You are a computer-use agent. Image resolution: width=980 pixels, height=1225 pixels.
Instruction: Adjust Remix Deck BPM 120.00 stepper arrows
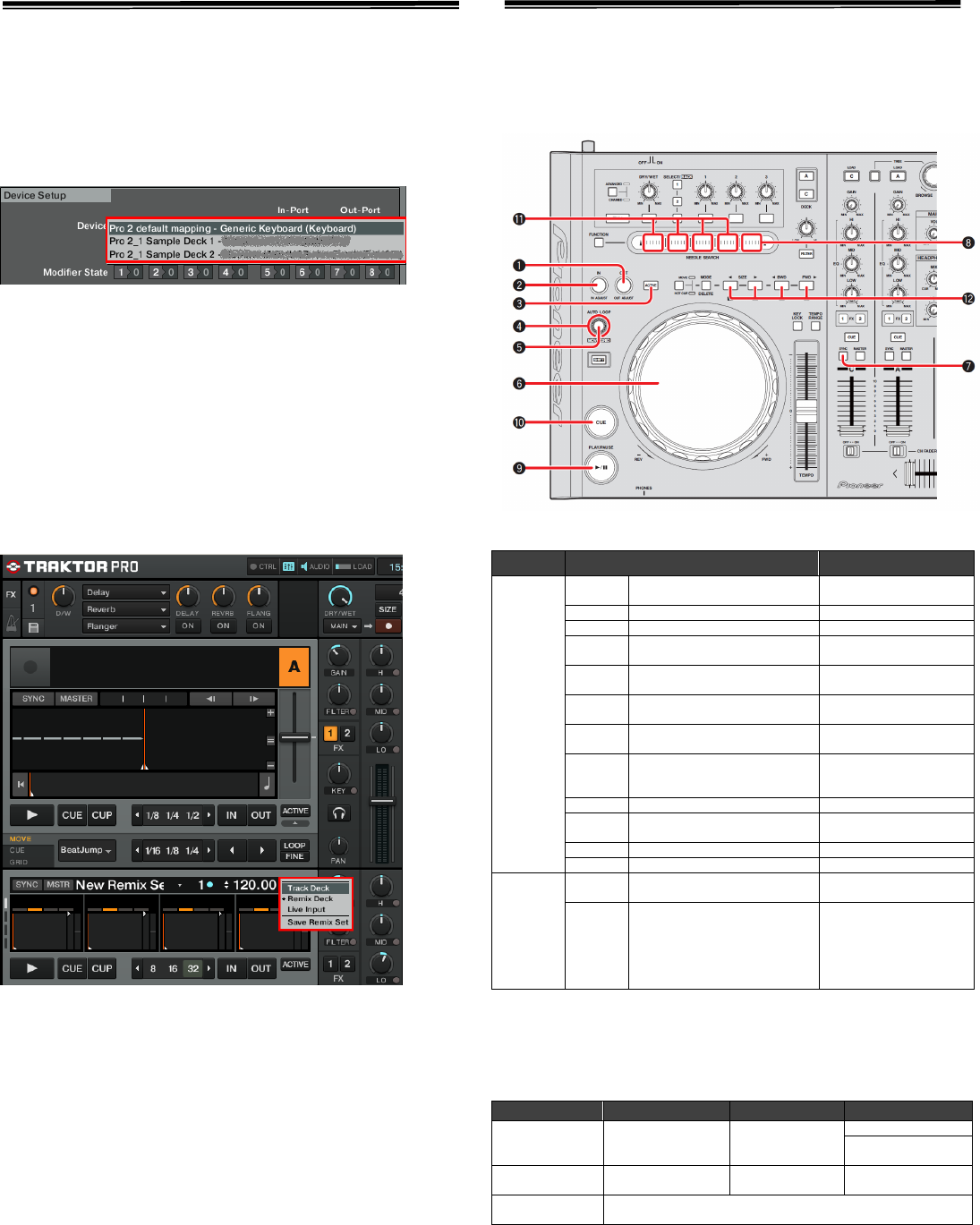click(x=226, y=885)
